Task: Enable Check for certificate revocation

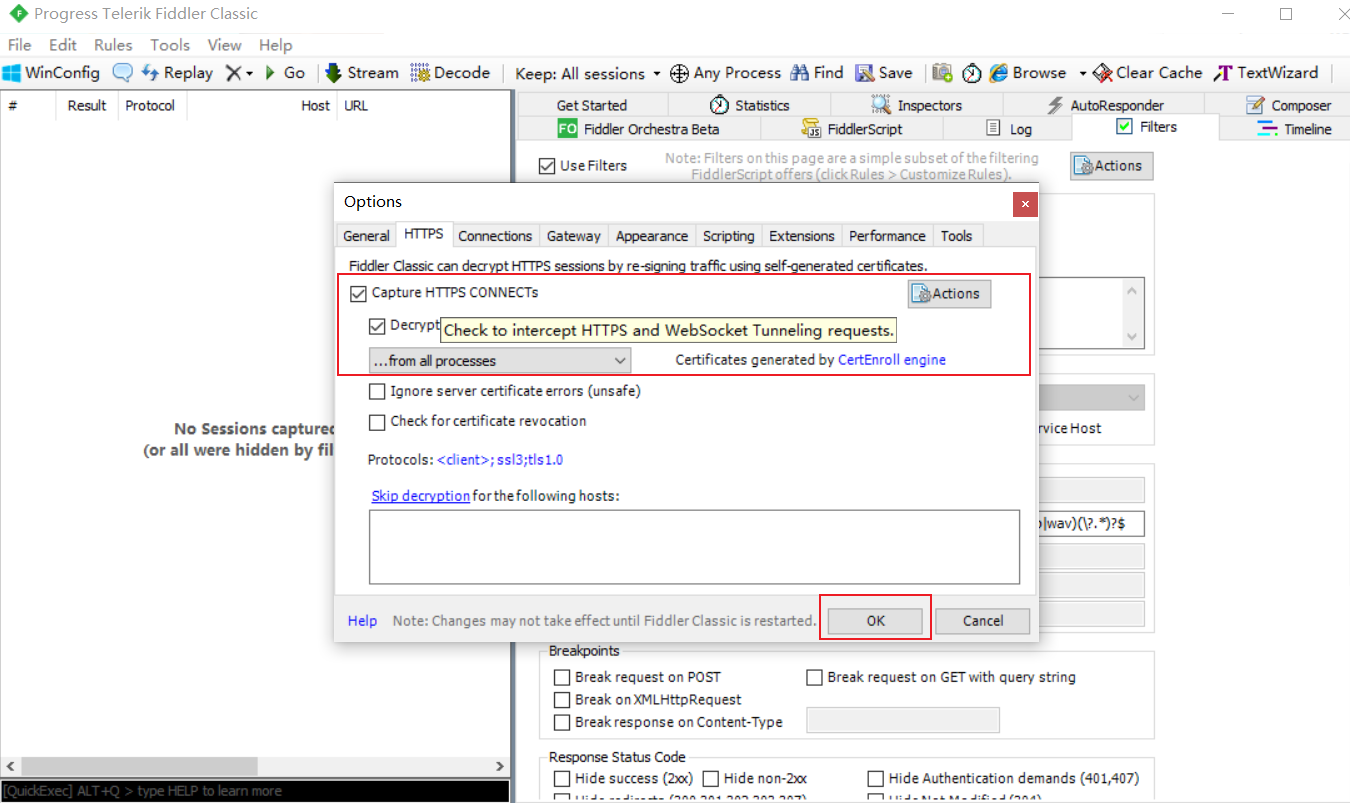Action: [x=377, y=422]
